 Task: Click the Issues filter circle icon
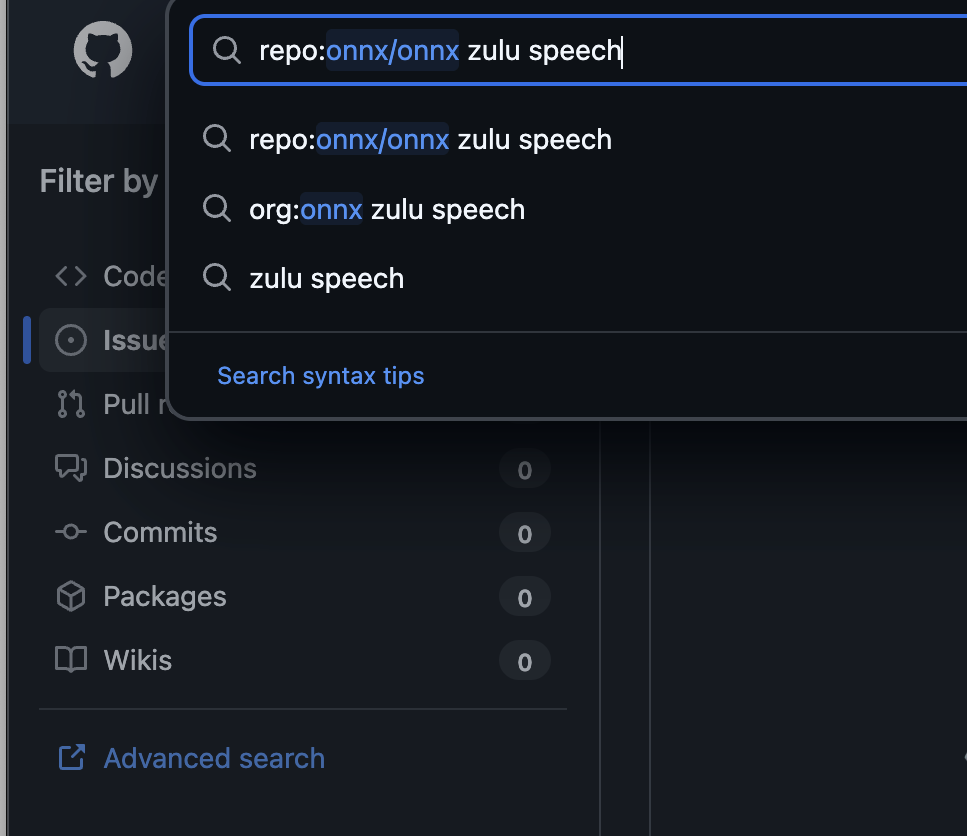point(71,340)
